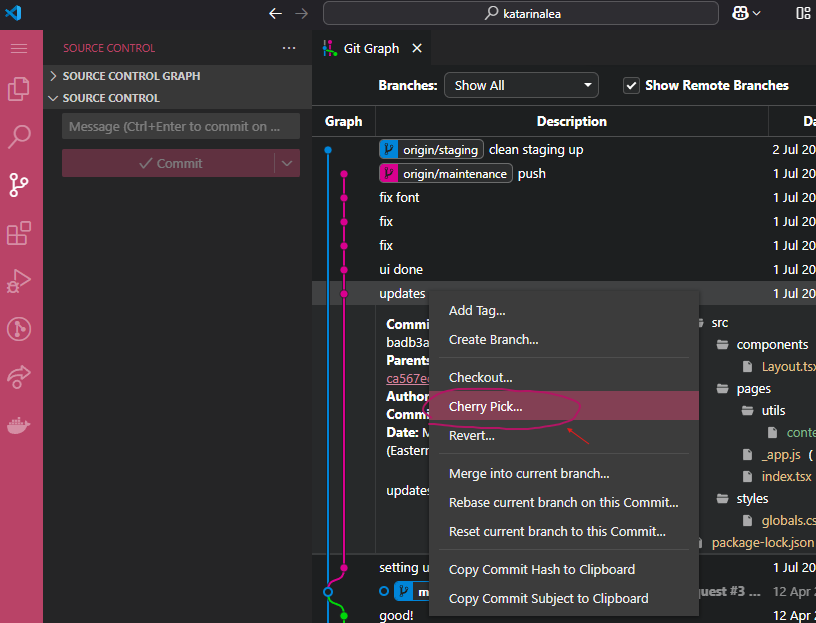
Task: Select Copy Commit Subject to Clipboard
Action: point(564,599)
